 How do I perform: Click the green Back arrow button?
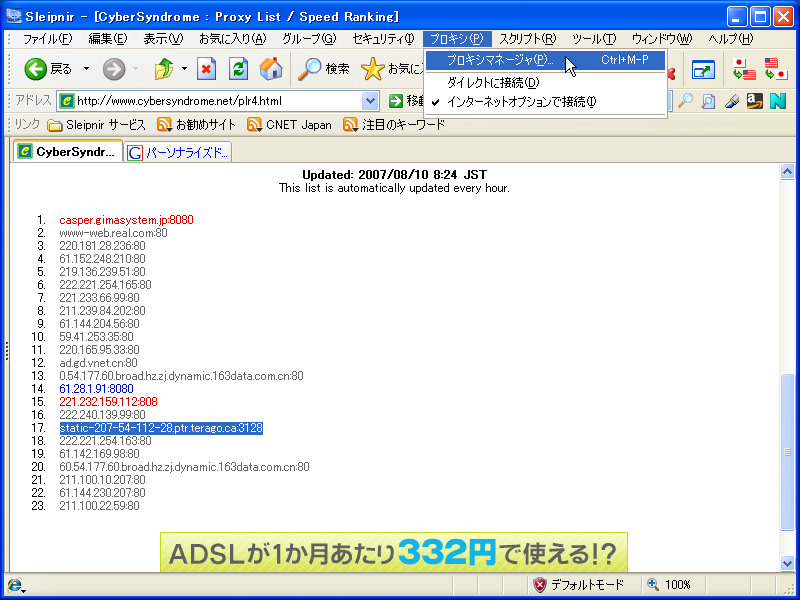point(36,69)
